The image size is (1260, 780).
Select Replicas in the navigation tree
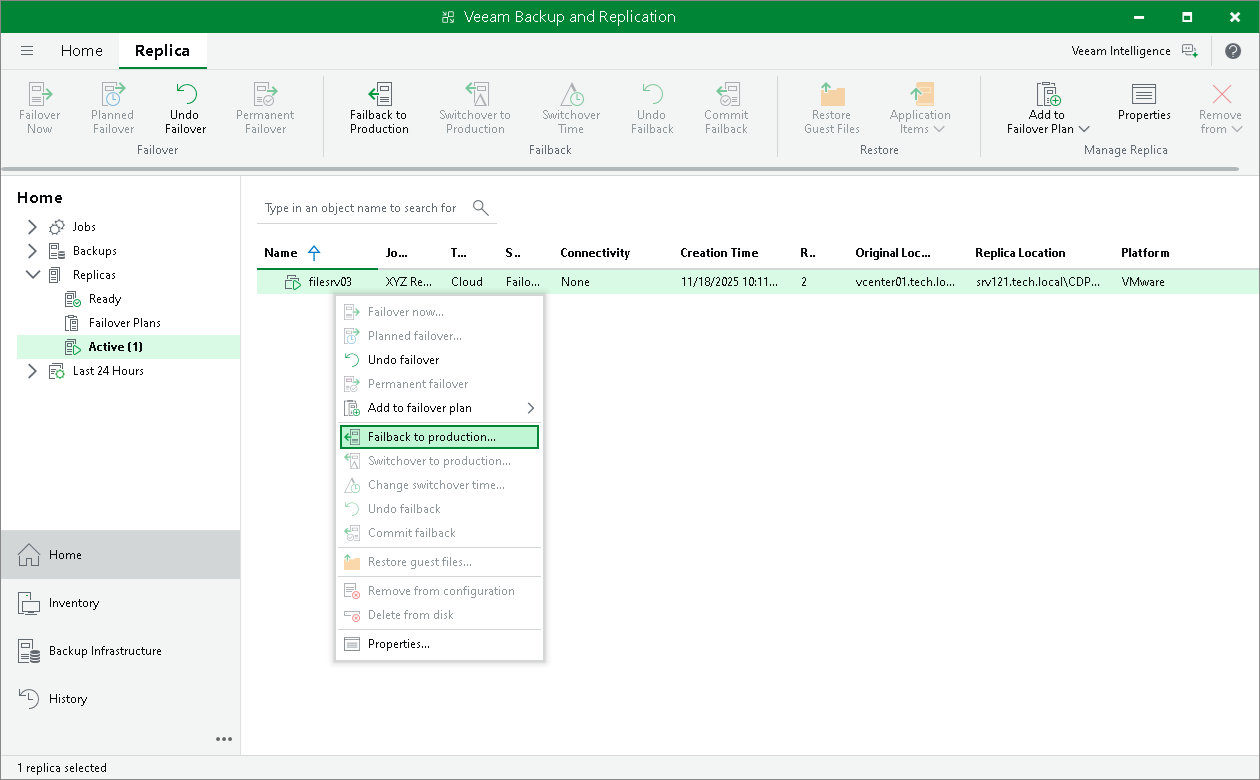(94, 275)
